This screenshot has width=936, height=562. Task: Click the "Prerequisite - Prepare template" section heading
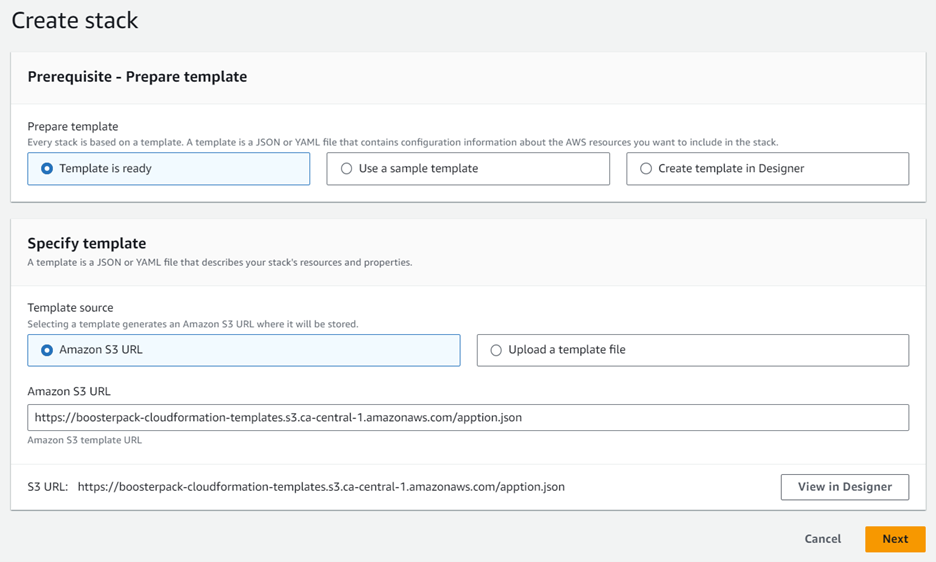click(x=137, y=77)
